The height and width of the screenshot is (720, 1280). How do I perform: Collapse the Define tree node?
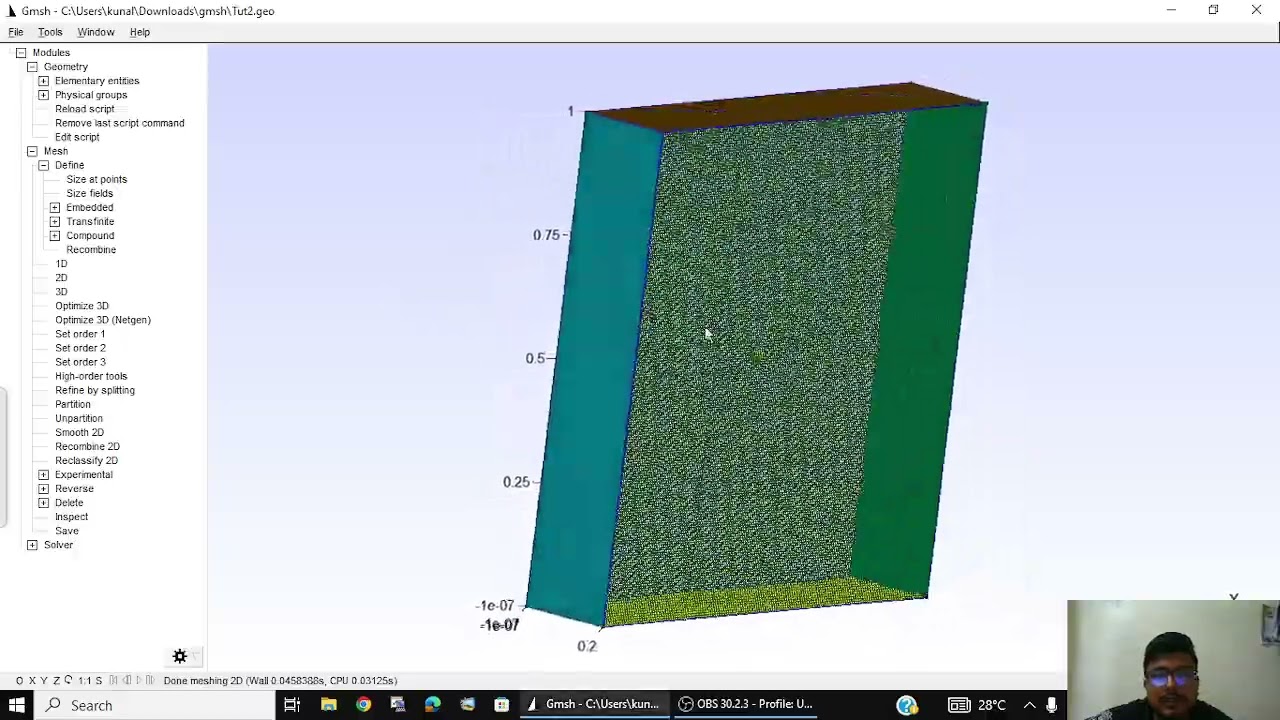click(x=43, y=165)
